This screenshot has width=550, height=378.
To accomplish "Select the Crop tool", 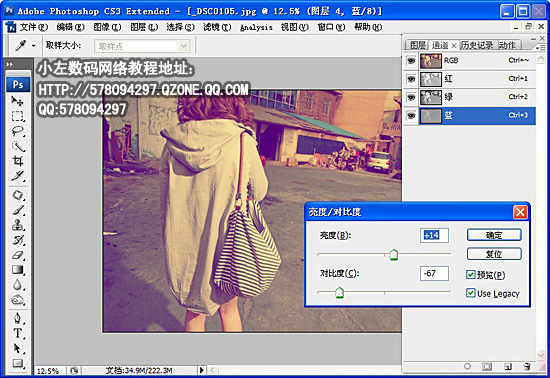I will [x=18, y=161].
